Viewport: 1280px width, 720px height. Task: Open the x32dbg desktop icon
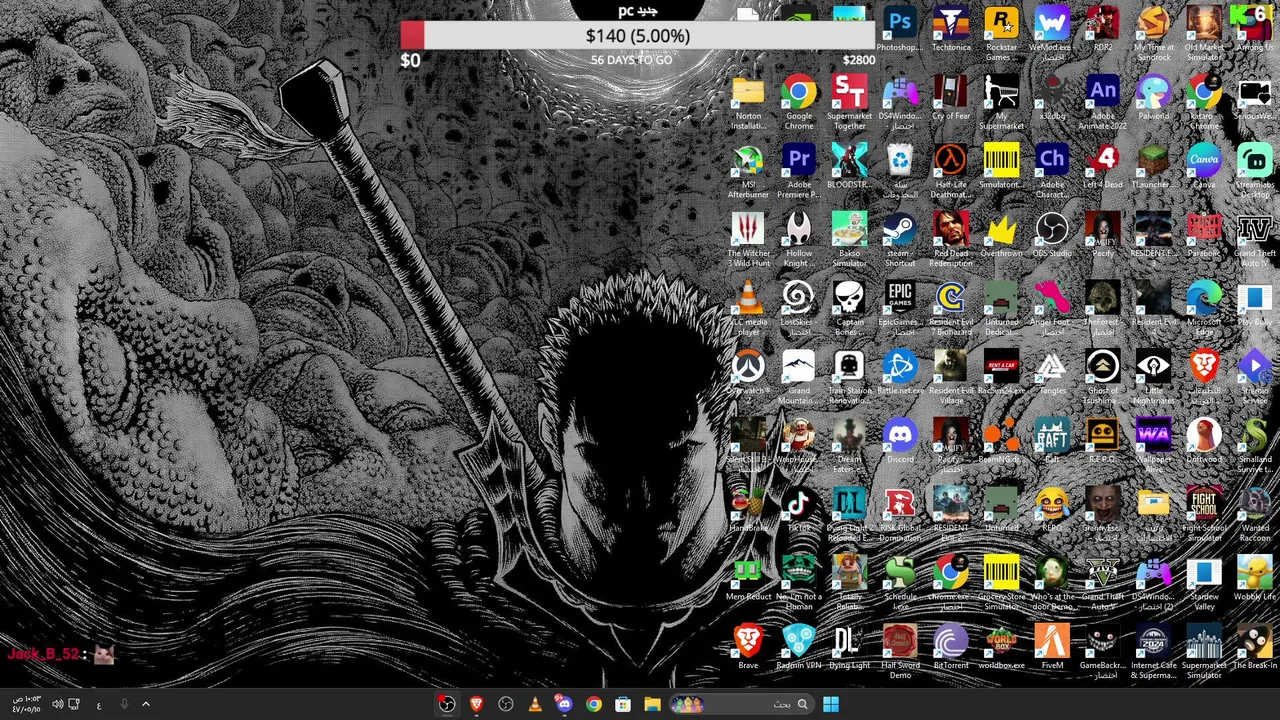point(1052,99)
